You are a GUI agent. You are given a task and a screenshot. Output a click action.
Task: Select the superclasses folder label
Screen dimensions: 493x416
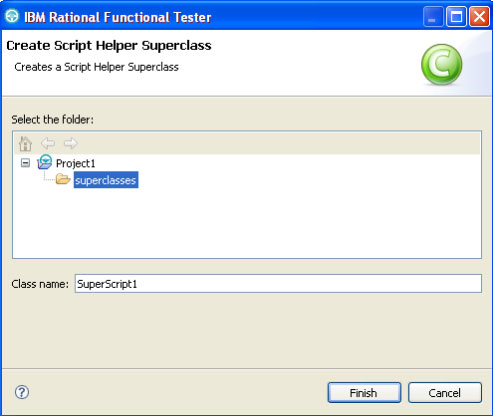(106, 180)
